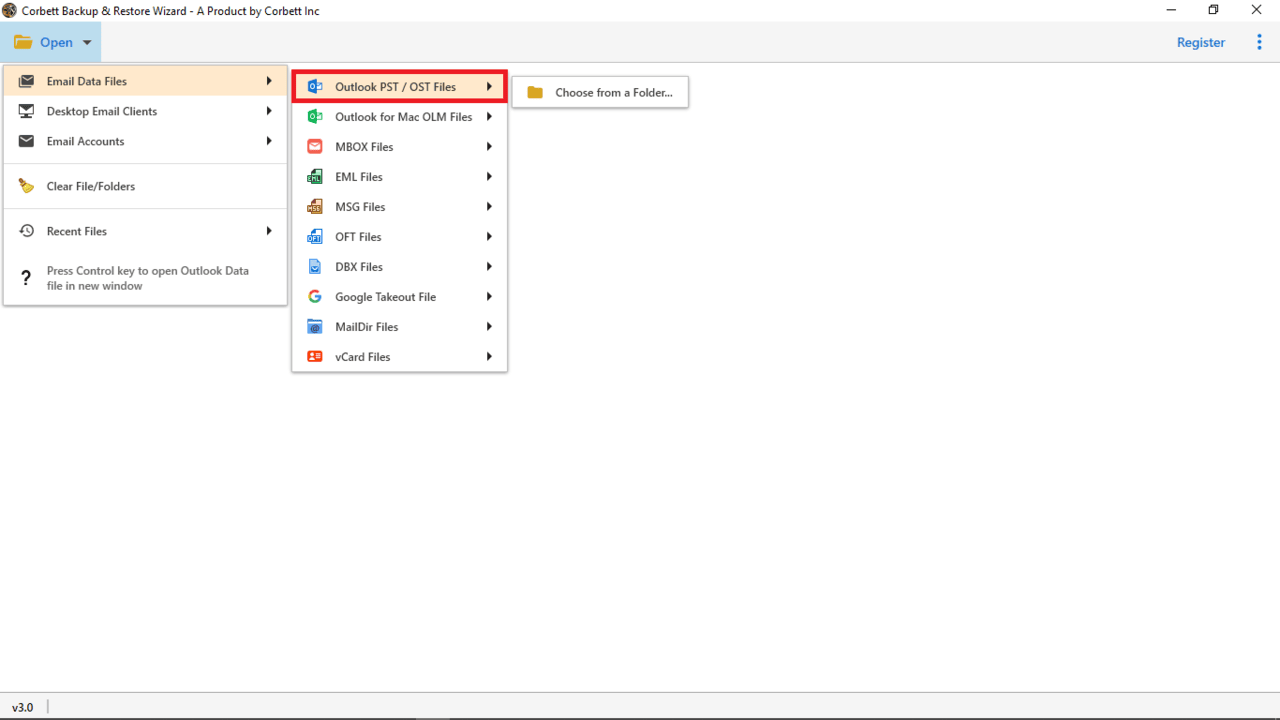Select the OFT Files entry
This screenshot has width=1280, height=720.
tap(400, 237)
